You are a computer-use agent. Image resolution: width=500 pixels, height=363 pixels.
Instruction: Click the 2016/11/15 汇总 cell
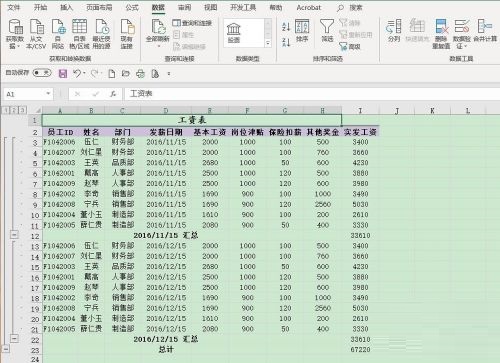166,235
